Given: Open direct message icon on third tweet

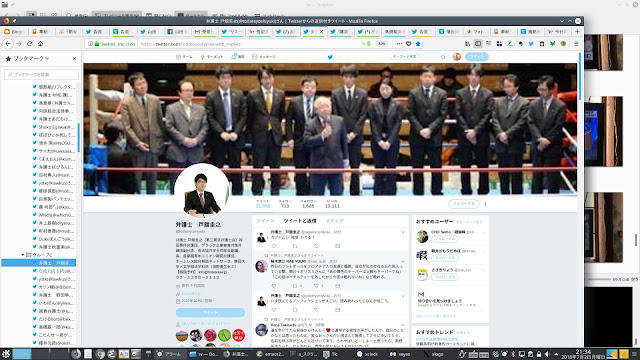Looking at the screenshot, I should tap(338, 310).
